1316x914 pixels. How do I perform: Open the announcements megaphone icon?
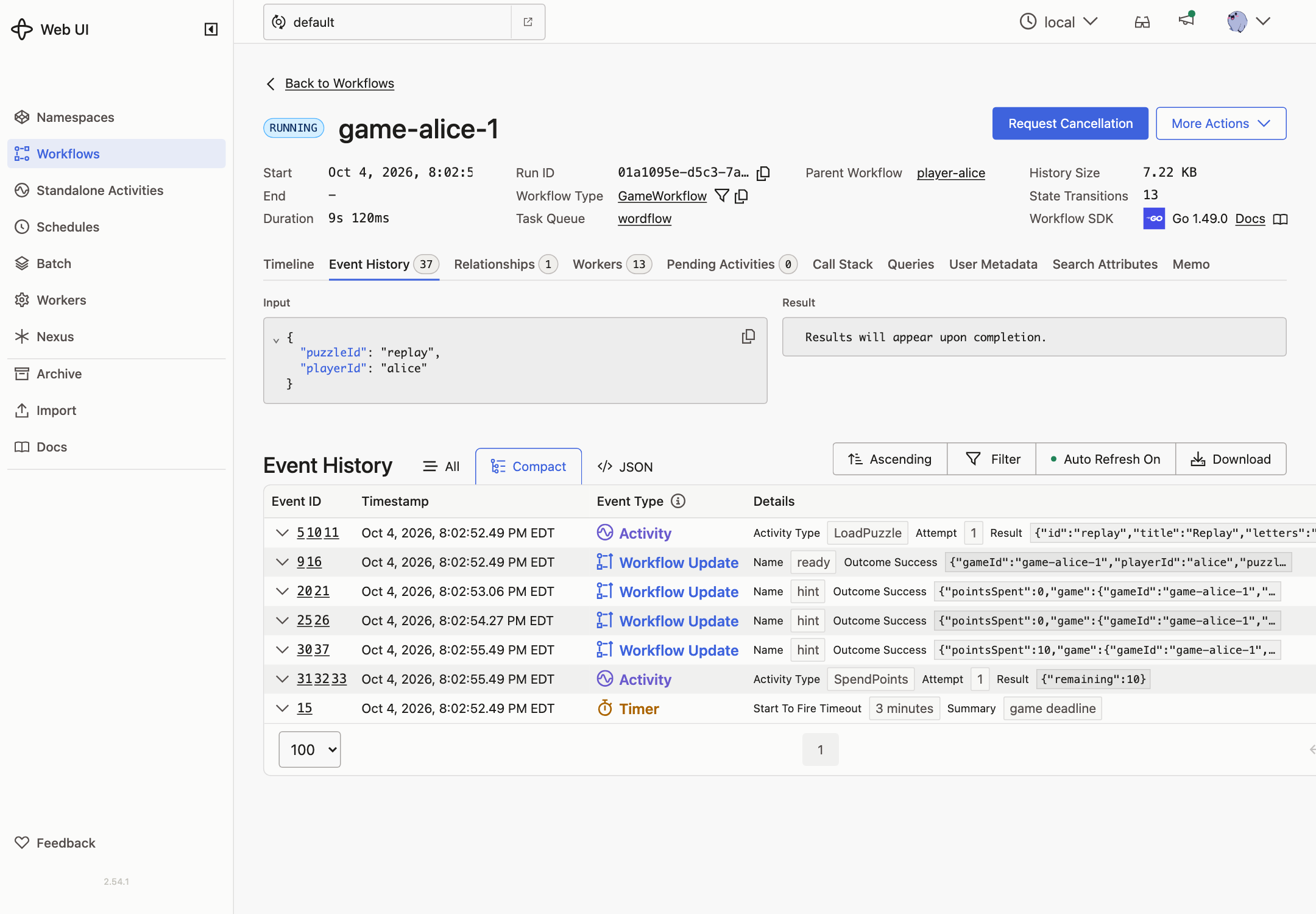click(x=1186, y=20)
